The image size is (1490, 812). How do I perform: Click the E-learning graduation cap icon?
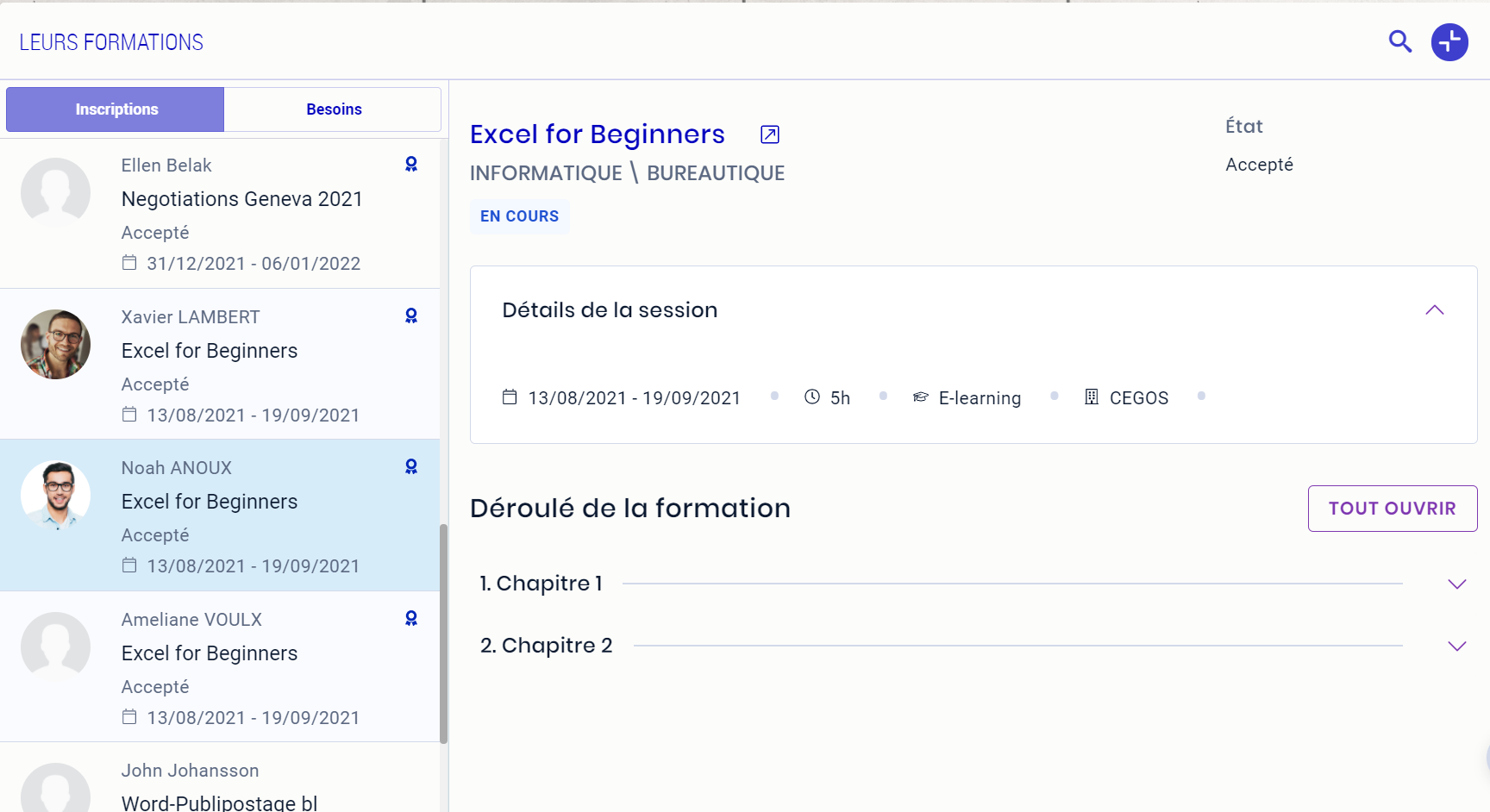(921, 397)
